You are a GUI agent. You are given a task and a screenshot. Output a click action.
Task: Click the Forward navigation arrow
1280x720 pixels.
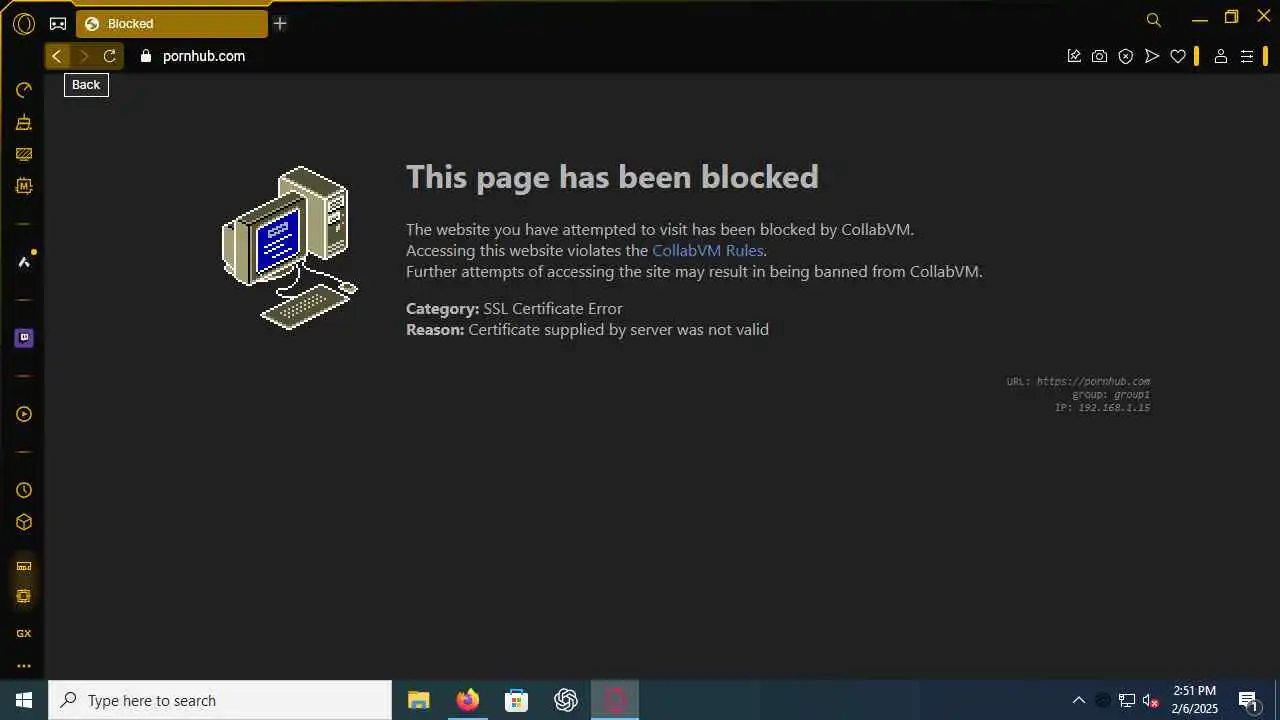pyautogui.click(x=84, y=56)
